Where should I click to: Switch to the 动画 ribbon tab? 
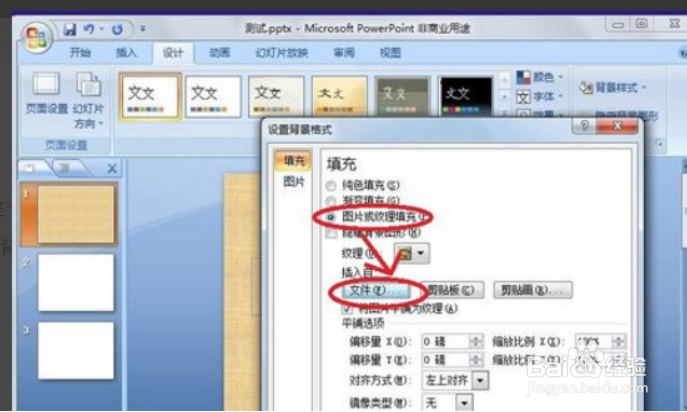pyautogui.click(x=219, y=53)
